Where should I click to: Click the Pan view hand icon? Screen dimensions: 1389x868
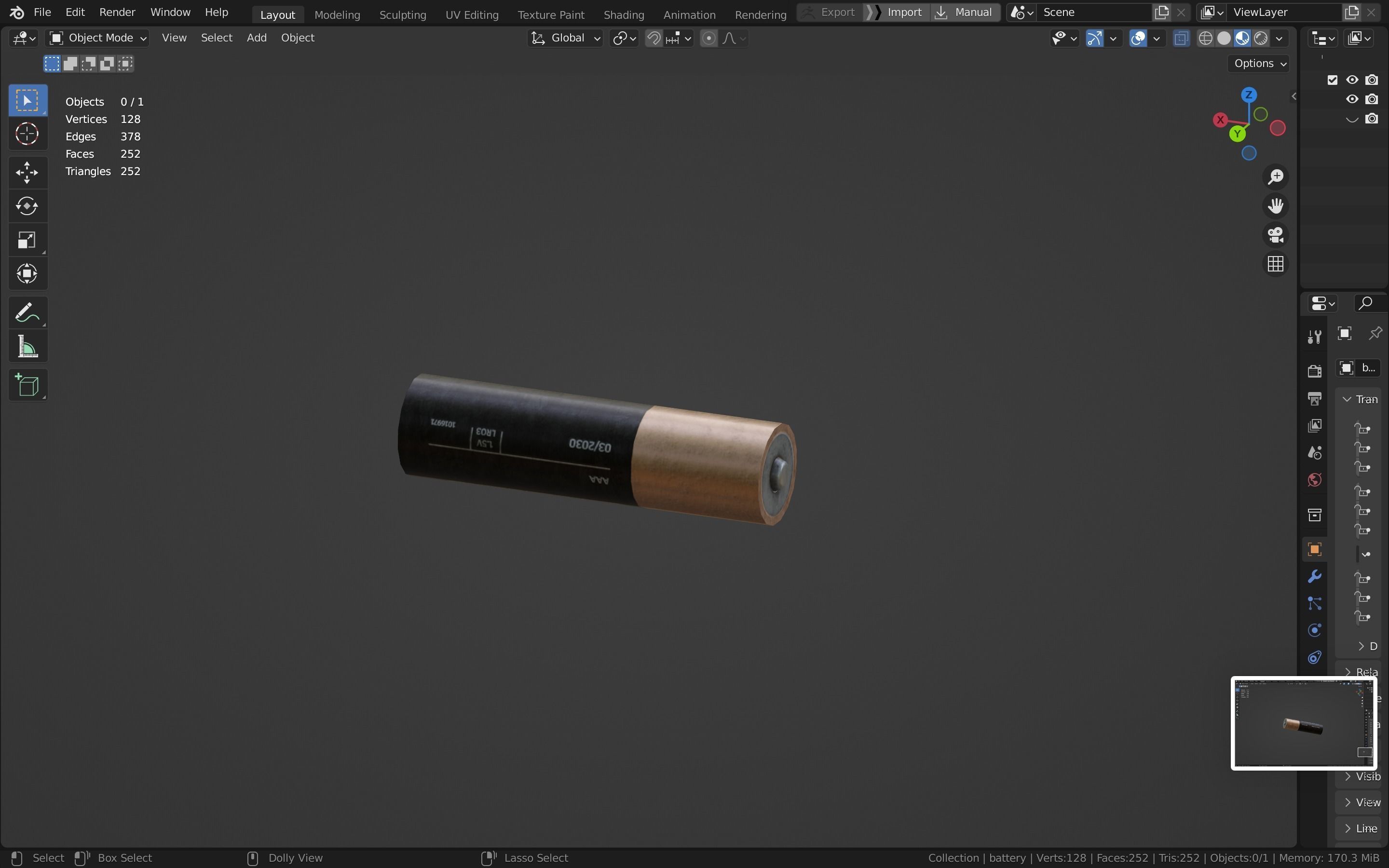1275,205
